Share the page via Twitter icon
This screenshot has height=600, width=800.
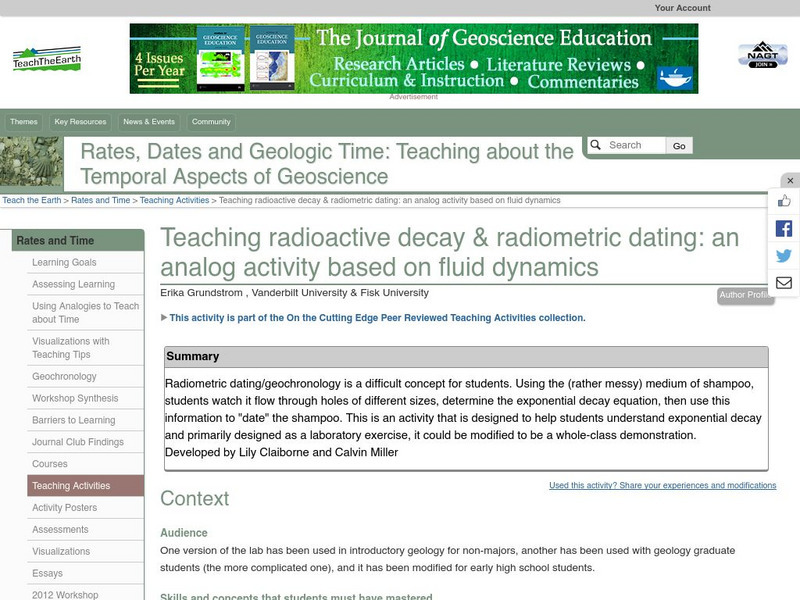point(784,255)
